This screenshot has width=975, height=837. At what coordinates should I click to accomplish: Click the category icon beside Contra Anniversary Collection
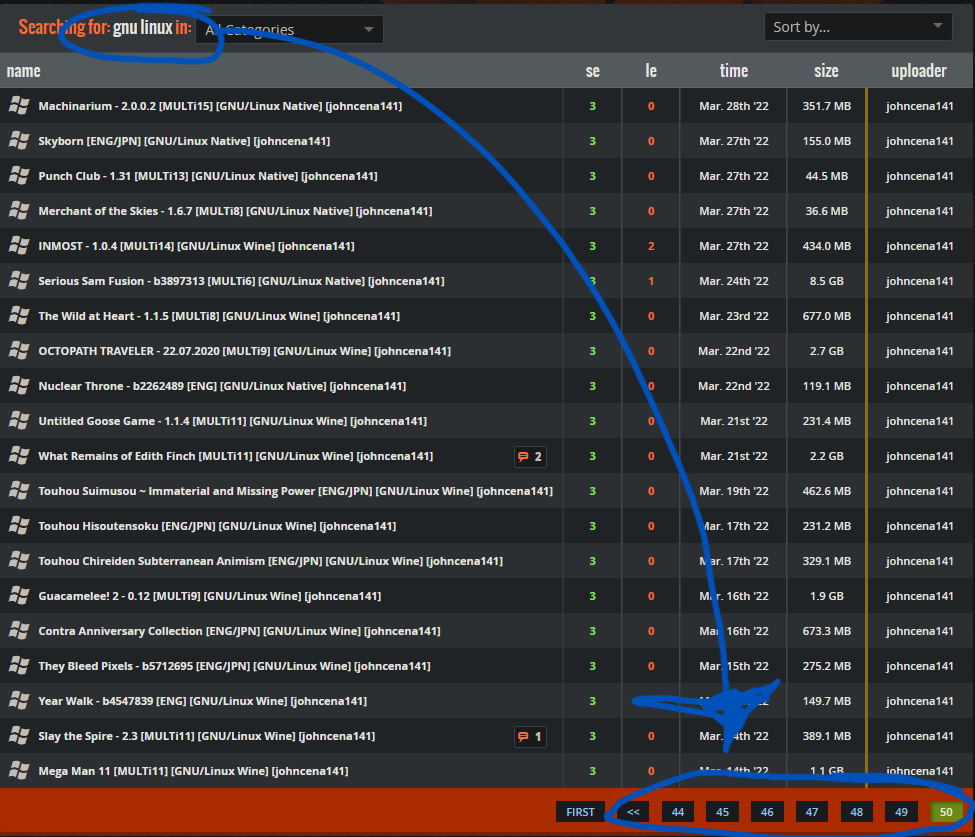[x=19, y=631]
